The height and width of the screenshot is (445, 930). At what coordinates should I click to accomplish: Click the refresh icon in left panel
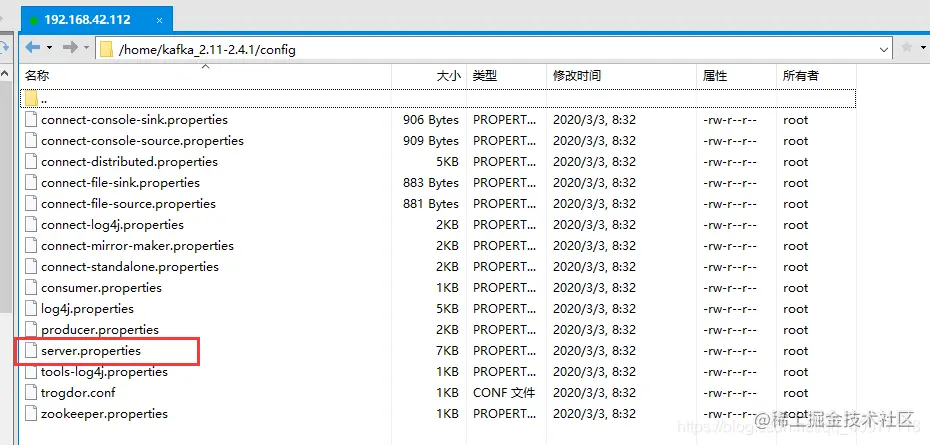pyautogui.click(x=4, y=47)
